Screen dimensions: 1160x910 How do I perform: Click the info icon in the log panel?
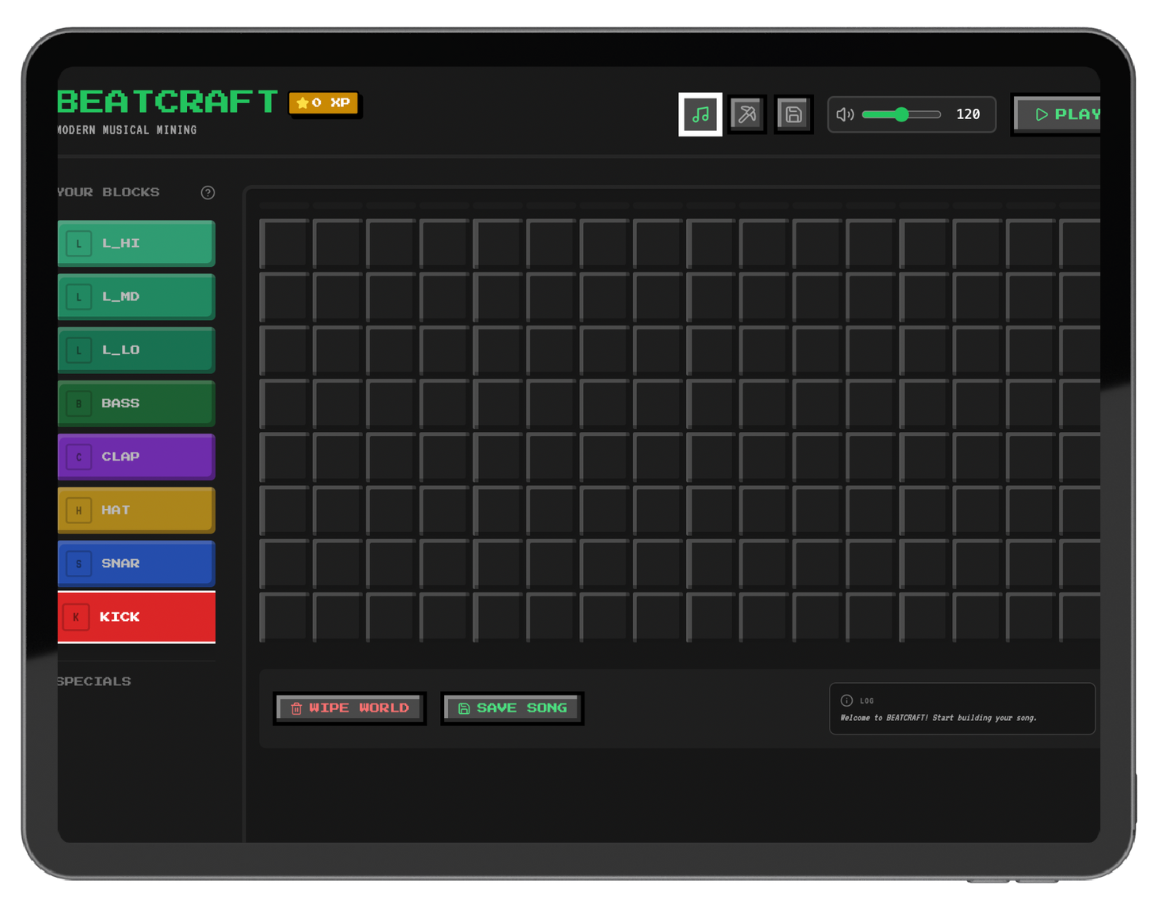point(848,700)
